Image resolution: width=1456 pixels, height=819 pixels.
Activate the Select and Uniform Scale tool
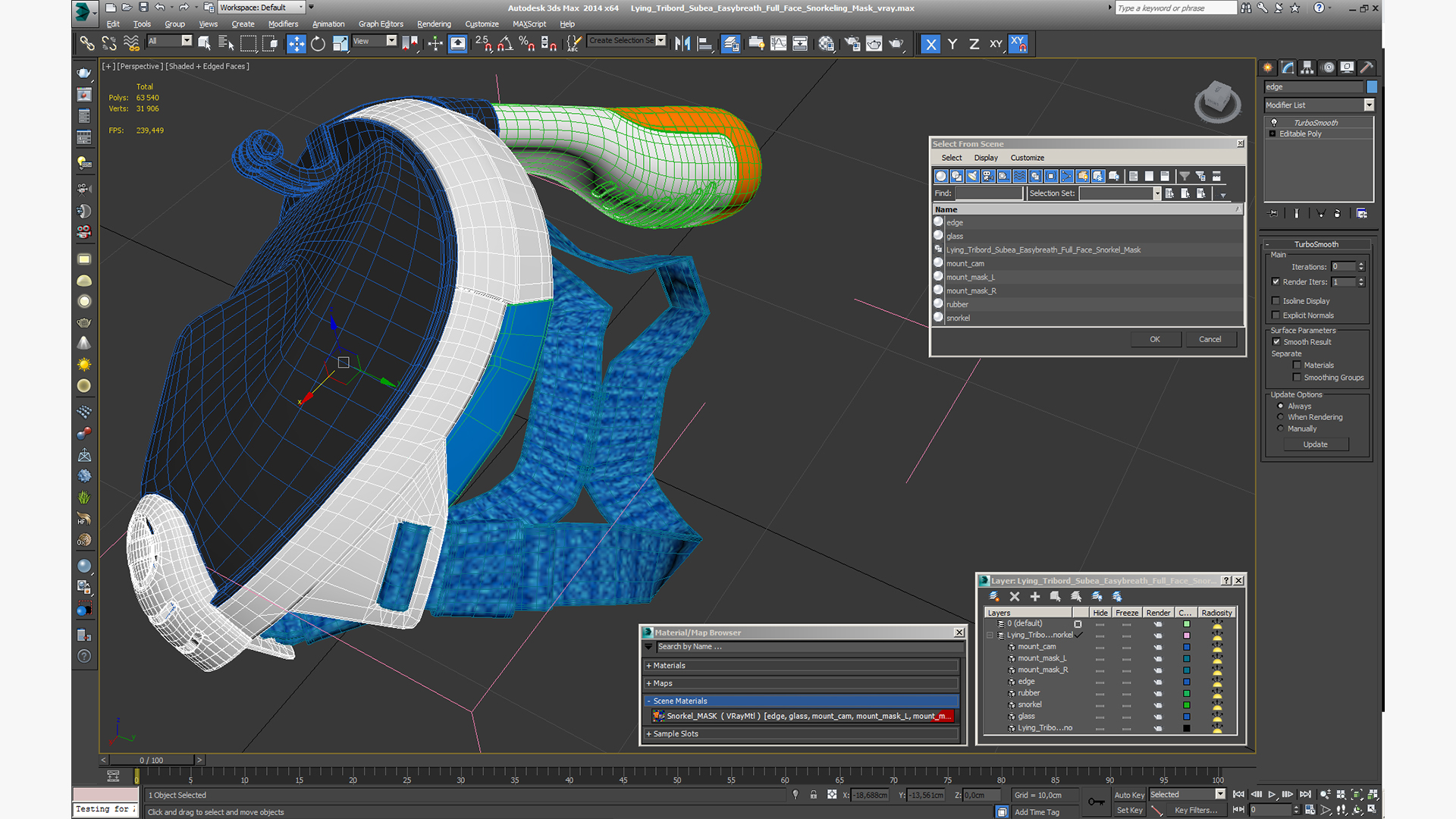pos(340,44)
